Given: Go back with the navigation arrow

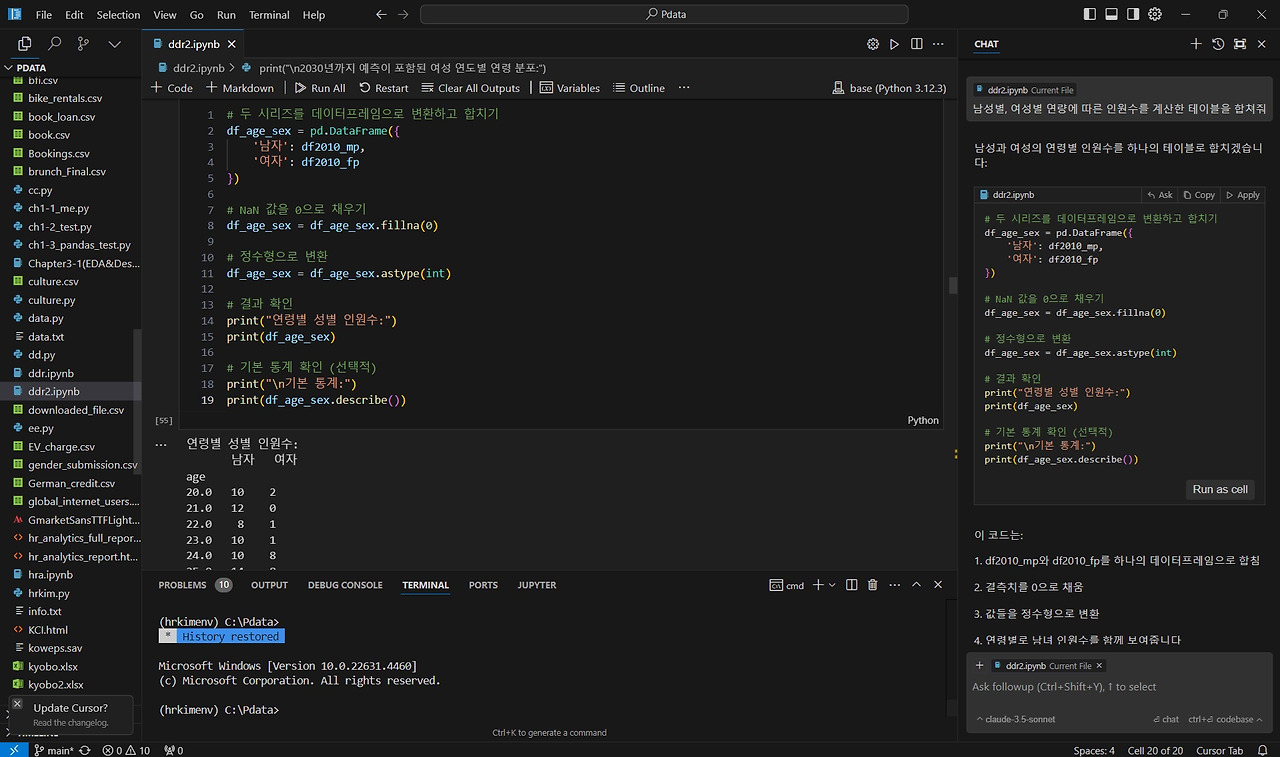Looking at the screenshot, I should (x=381, y=15).
